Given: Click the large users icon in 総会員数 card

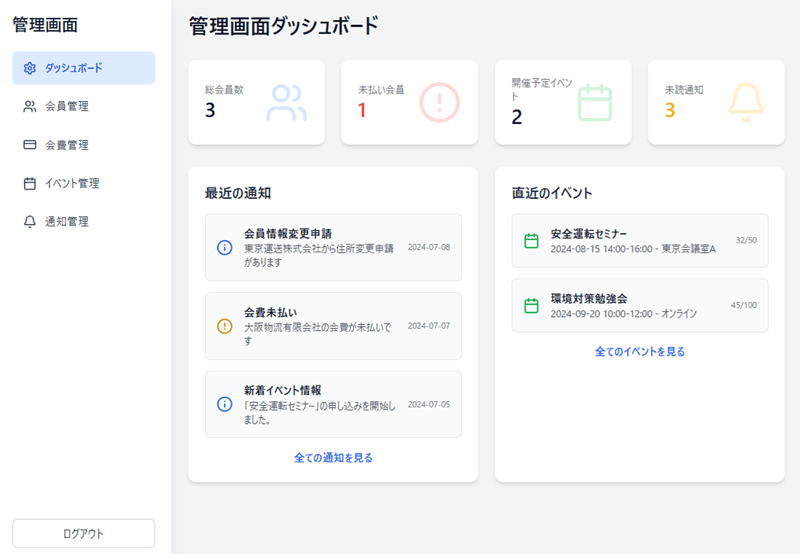Looking at the screenshot, I should [x=286, y=103].
